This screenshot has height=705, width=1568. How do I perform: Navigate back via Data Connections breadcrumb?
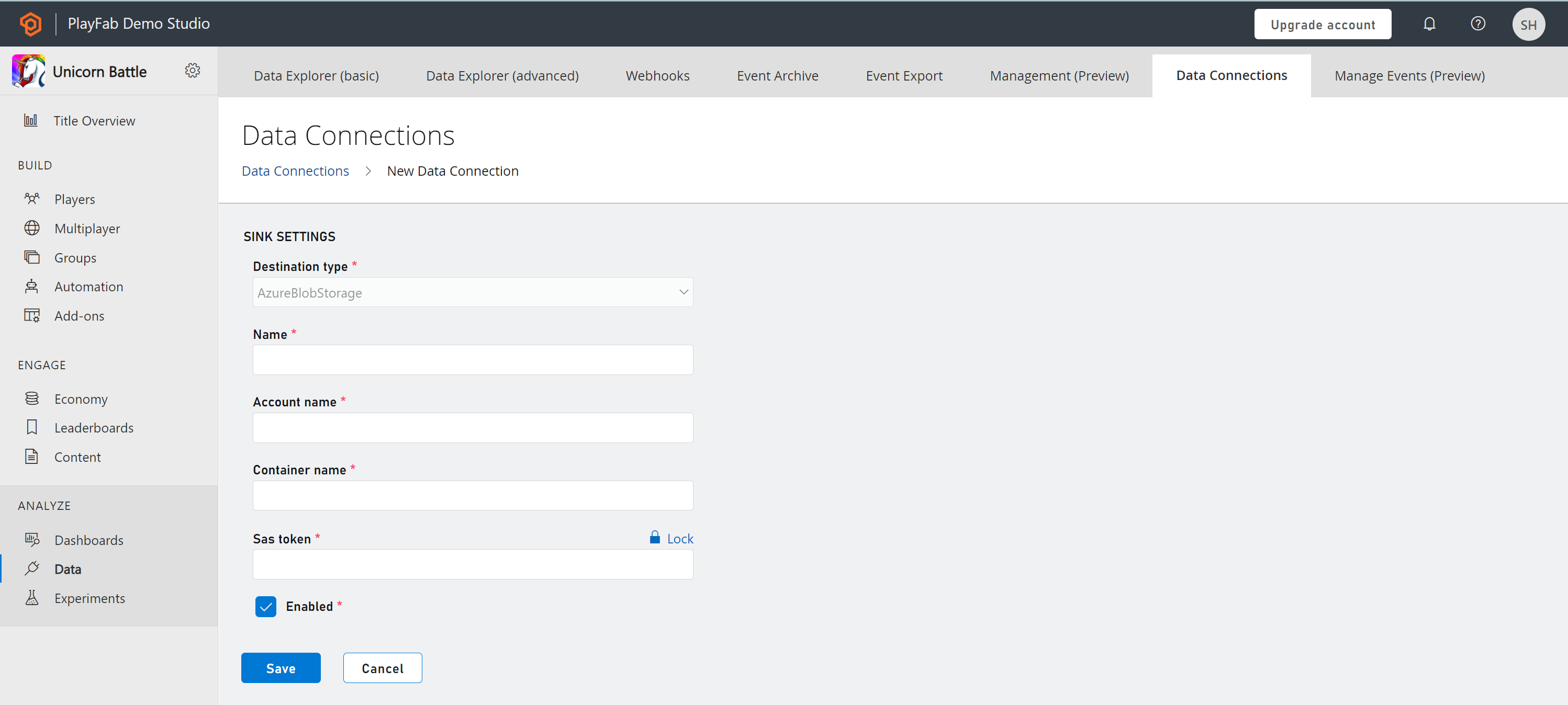[x=295, y=171]
